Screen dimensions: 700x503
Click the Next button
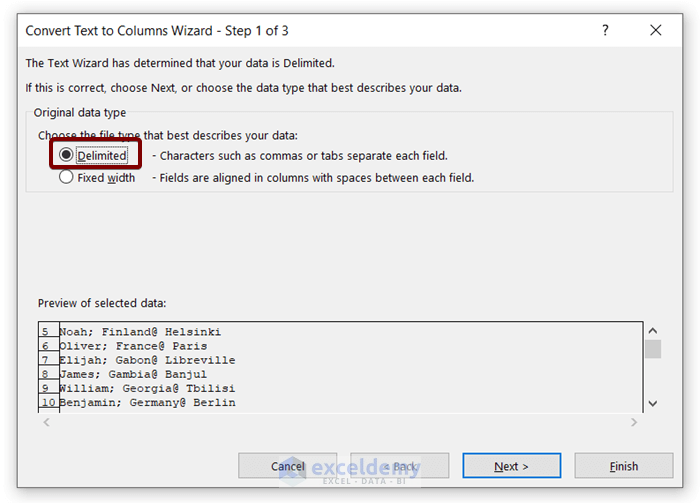(512, 466)
